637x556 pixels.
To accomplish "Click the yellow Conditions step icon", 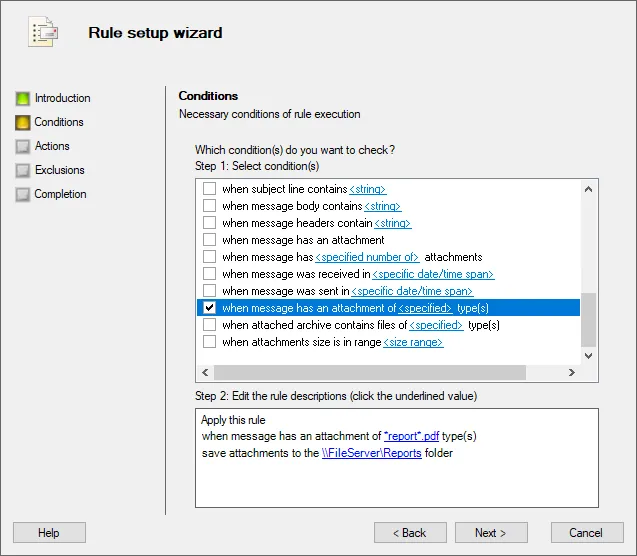I will [22, 122].
